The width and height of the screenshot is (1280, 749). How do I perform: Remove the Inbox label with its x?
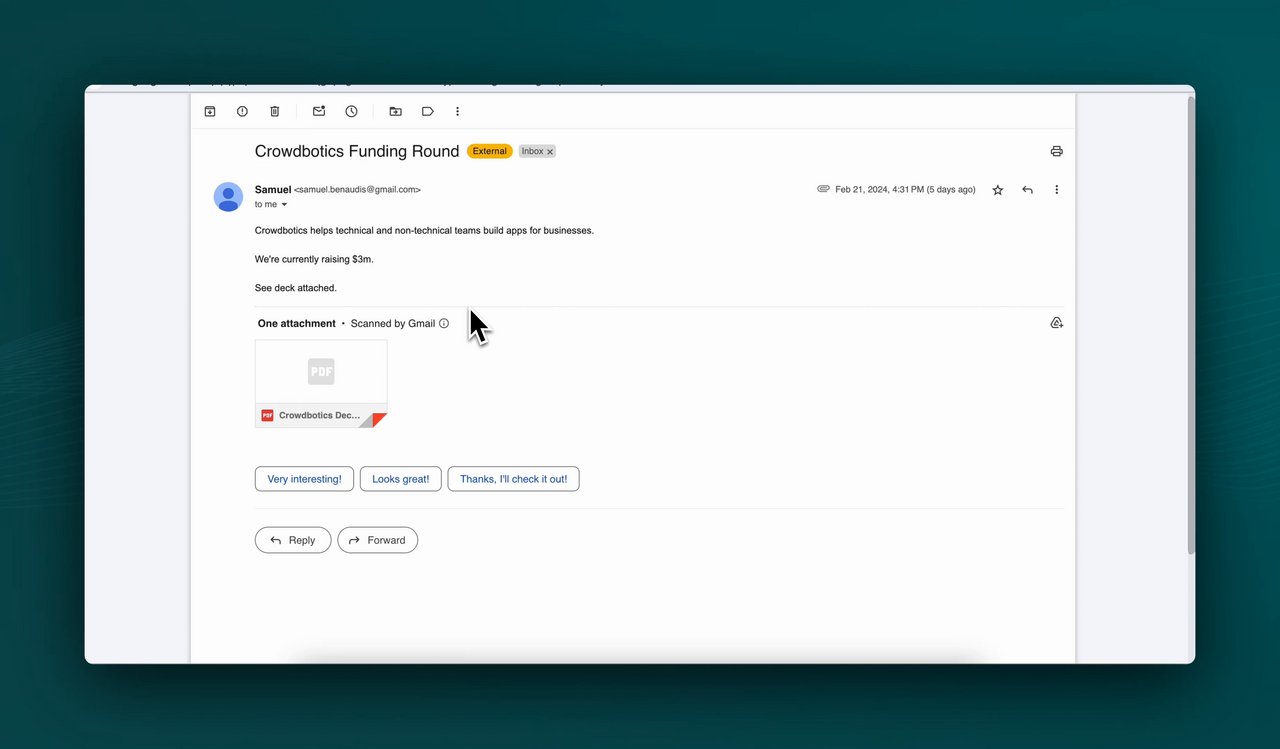pyautogui.click(x=550, y=152)
